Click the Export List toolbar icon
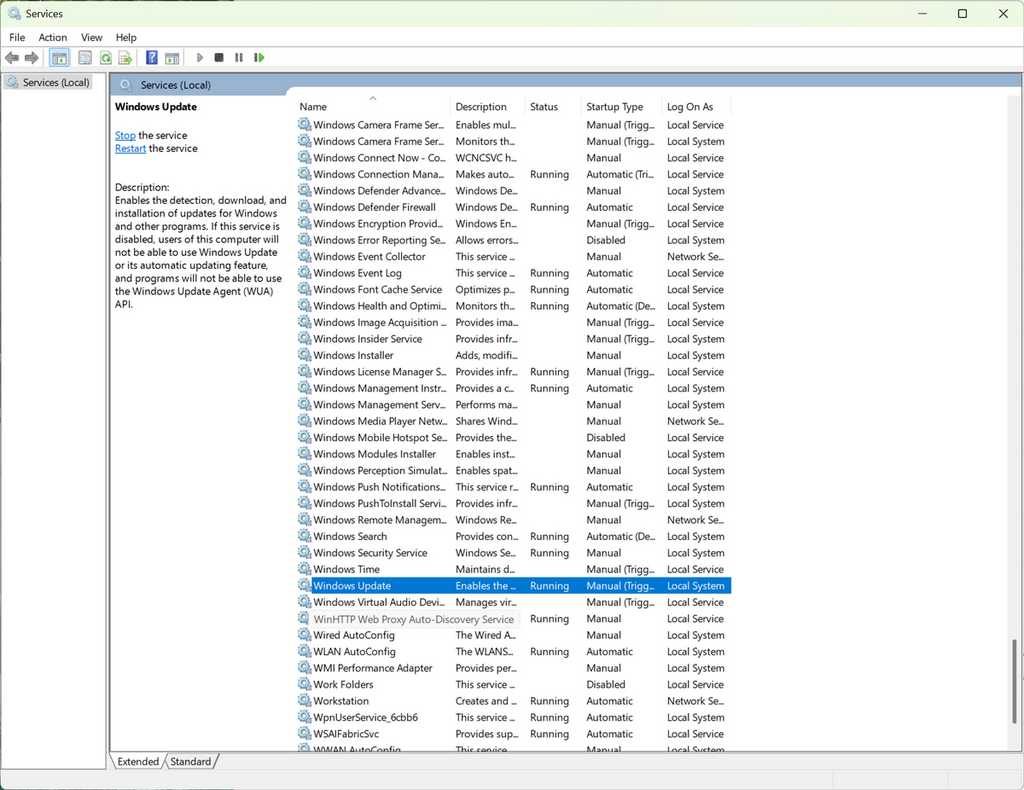The width and height of the screenshot is (1024, 790). point(125,58)
